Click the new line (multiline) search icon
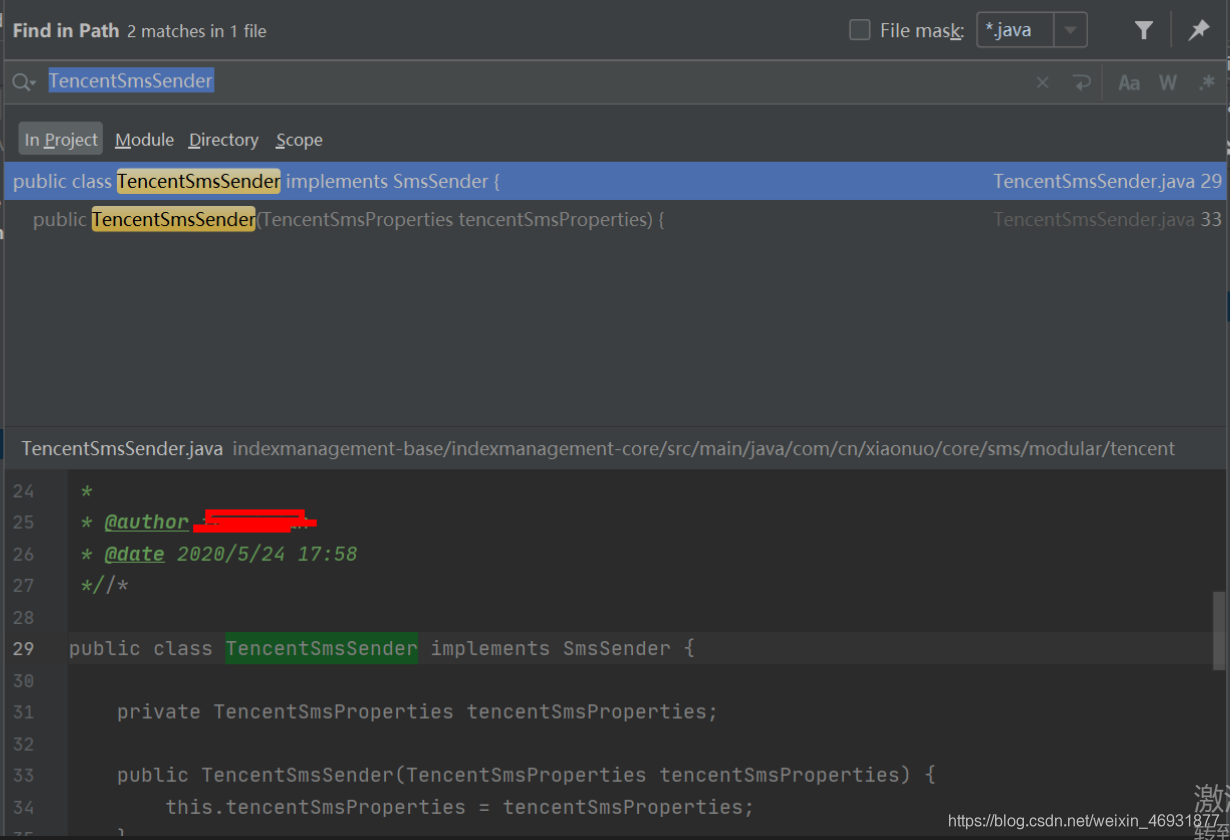Screen dimensions: 1230x840 tap(1081, 83)
